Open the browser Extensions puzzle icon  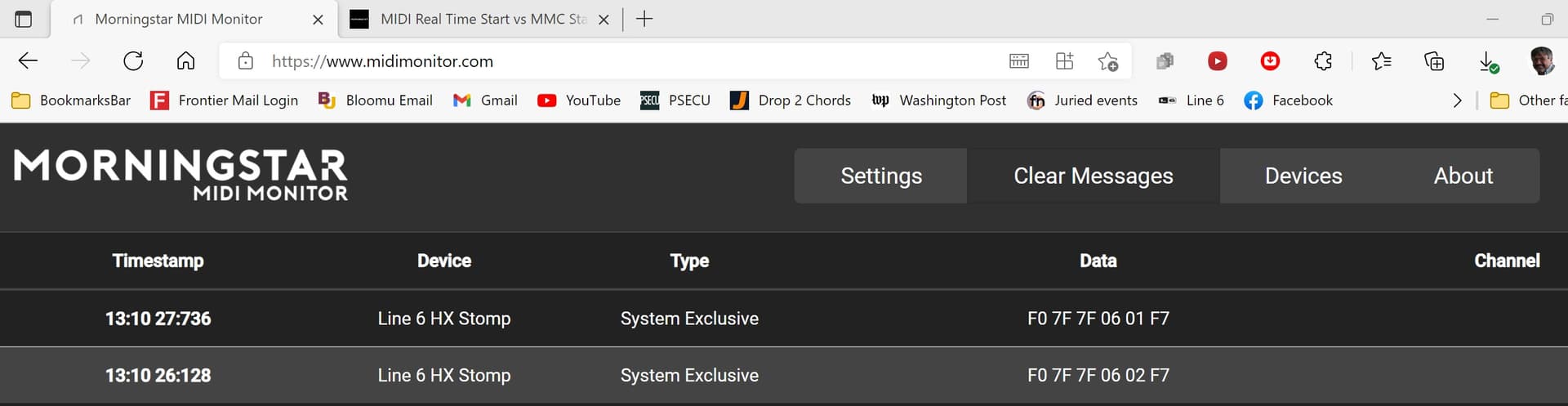(x=1322, y=61)
